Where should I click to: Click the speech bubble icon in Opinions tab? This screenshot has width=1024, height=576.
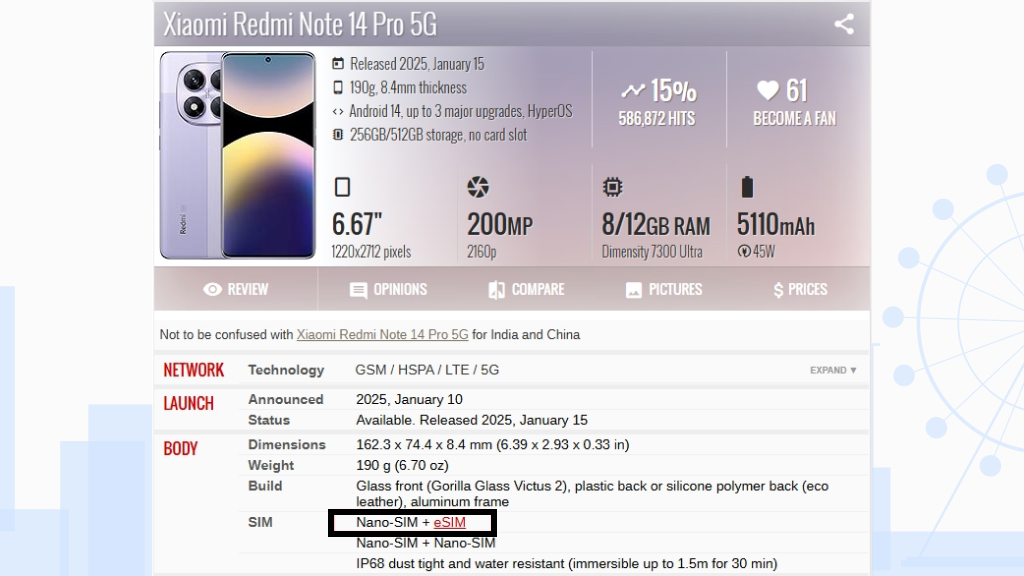(x=358, y=290)
